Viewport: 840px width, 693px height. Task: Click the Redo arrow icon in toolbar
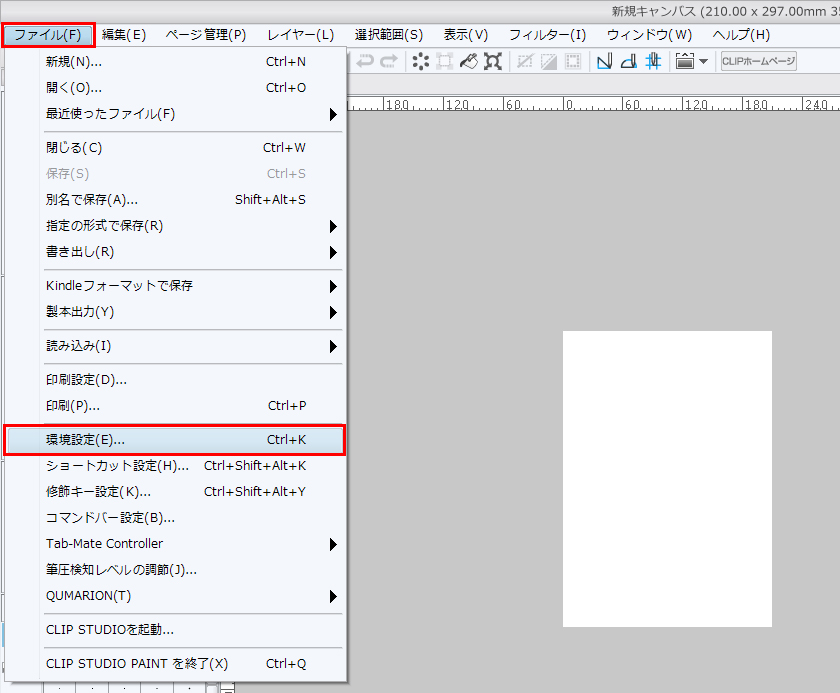pyautogui.click(x=388, y=62)
